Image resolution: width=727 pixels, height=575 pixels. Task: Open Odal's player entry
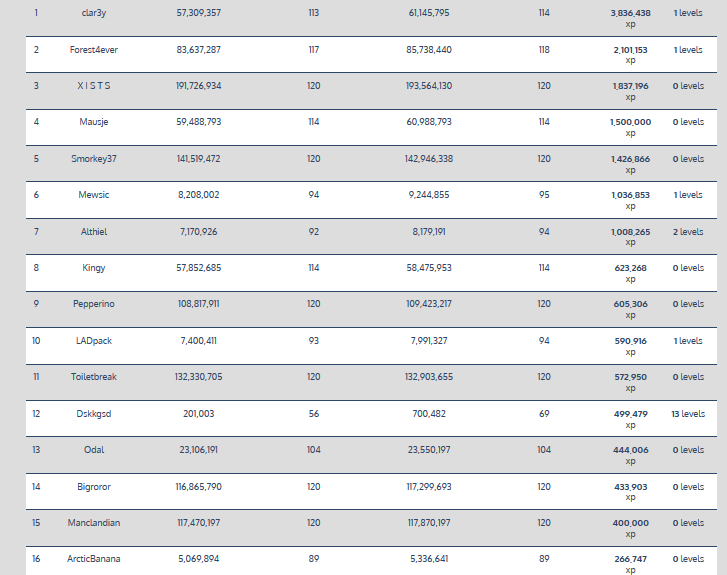tap(94, 450)
